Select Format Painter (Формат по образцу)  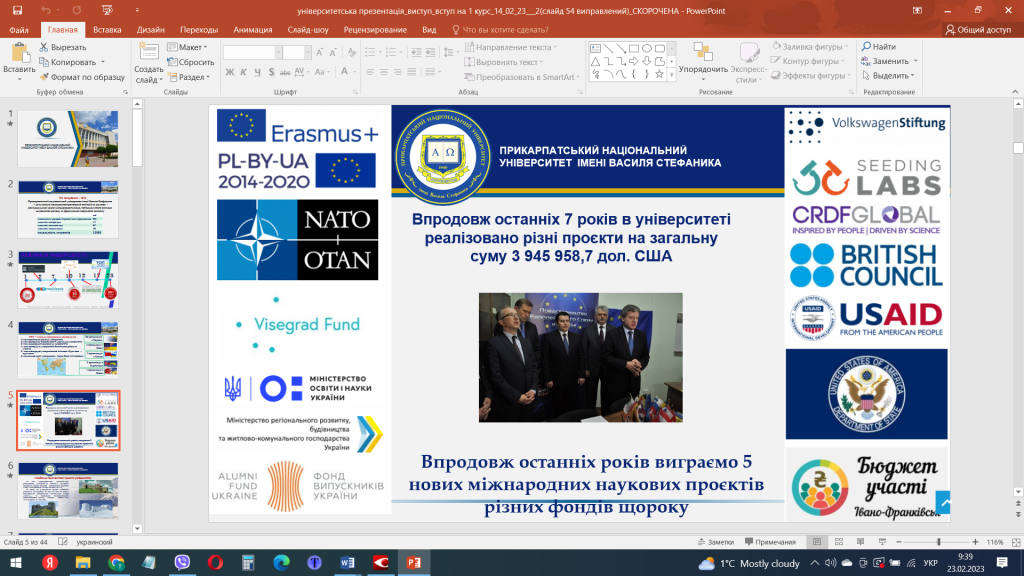[44, 76]
